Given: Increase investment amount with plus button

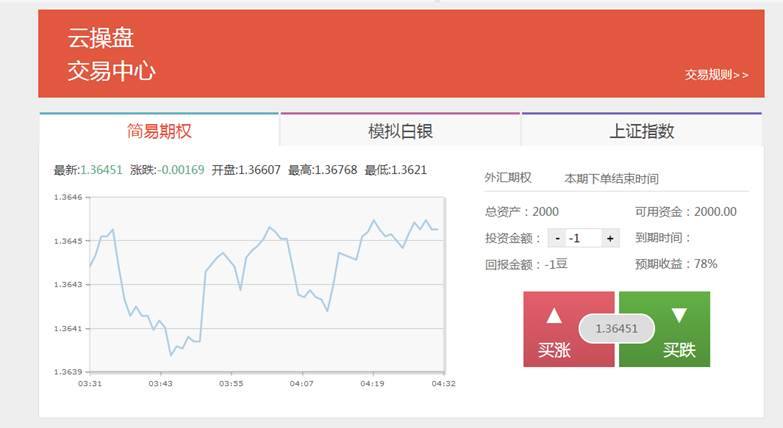Looking at the screenshot, I should pyautogui.click(x=611, y=238).
